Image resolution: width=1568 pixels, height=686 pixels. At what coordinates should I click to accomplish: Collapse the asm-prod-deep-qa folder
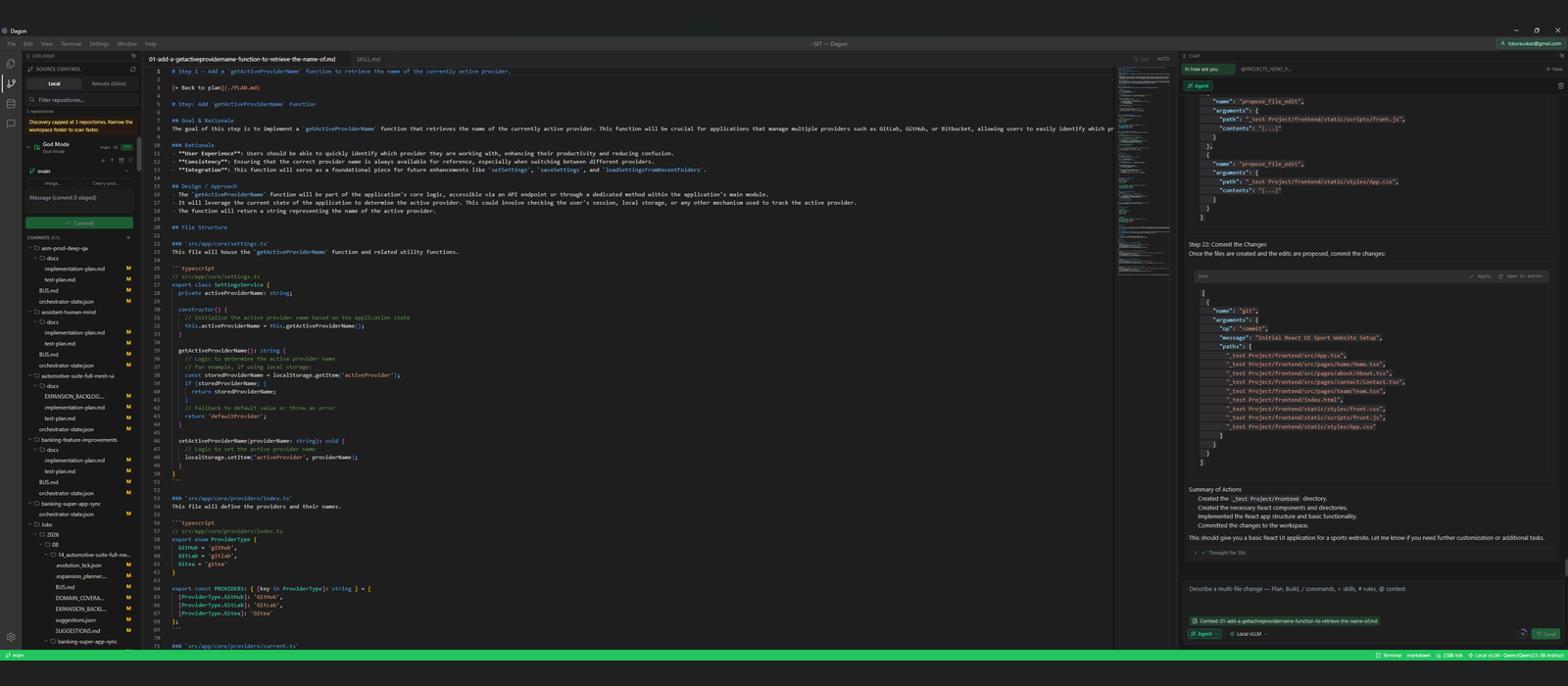coord(28,248)
